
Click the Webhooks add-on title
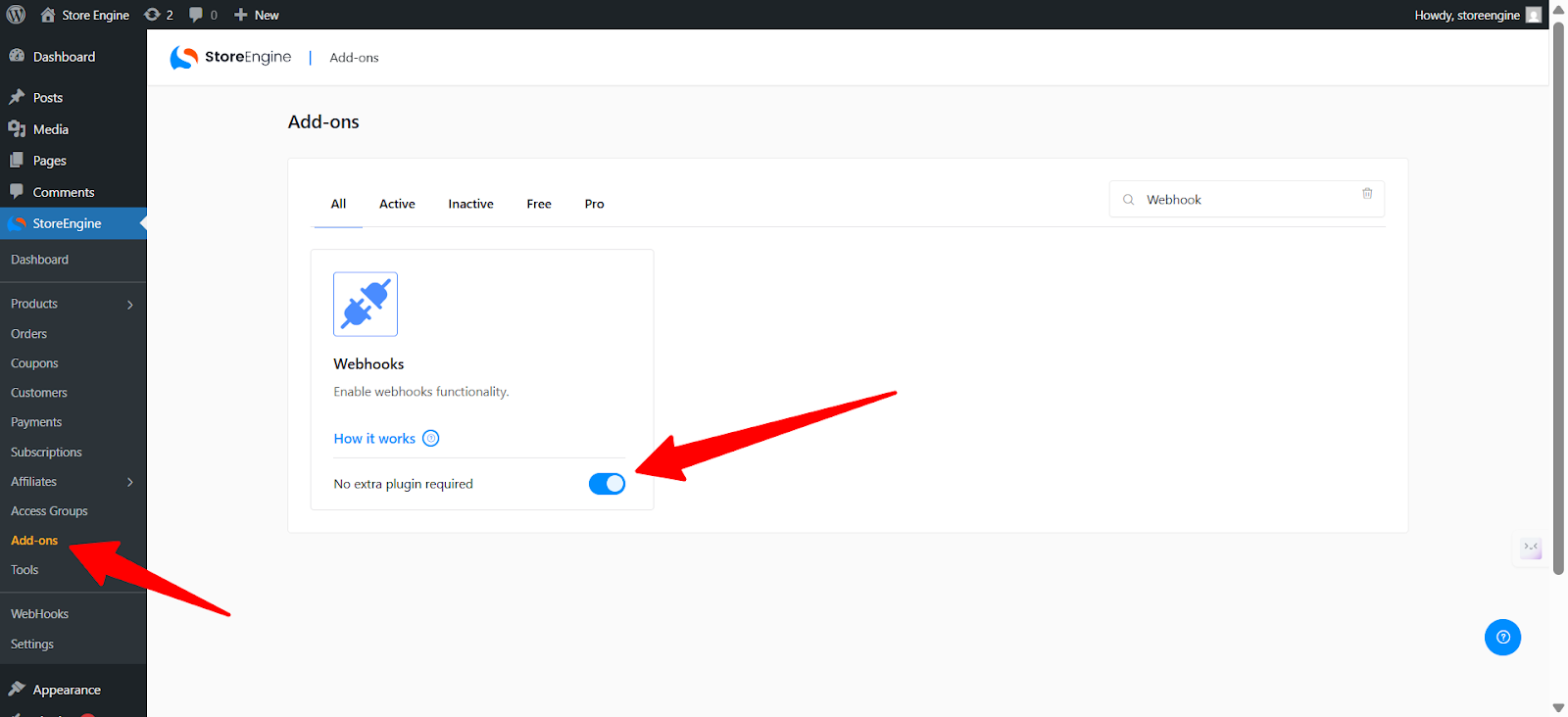coord(368,363)
